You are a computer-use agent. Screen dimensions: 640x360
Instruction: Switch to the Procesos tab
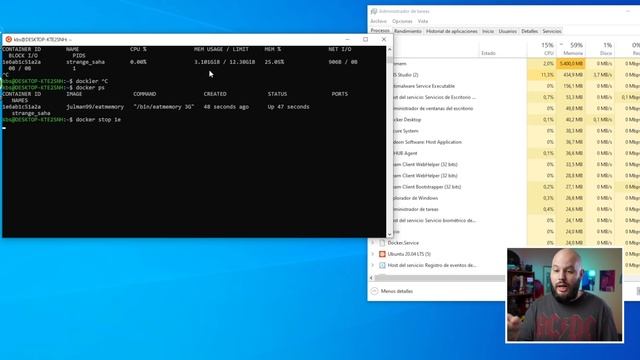[380, 31]
